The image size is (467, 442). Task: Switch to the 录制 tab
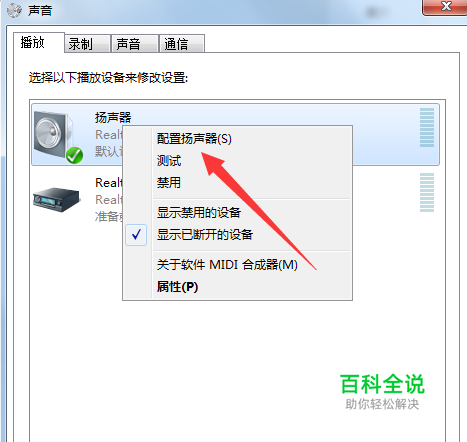pos(87,44)
